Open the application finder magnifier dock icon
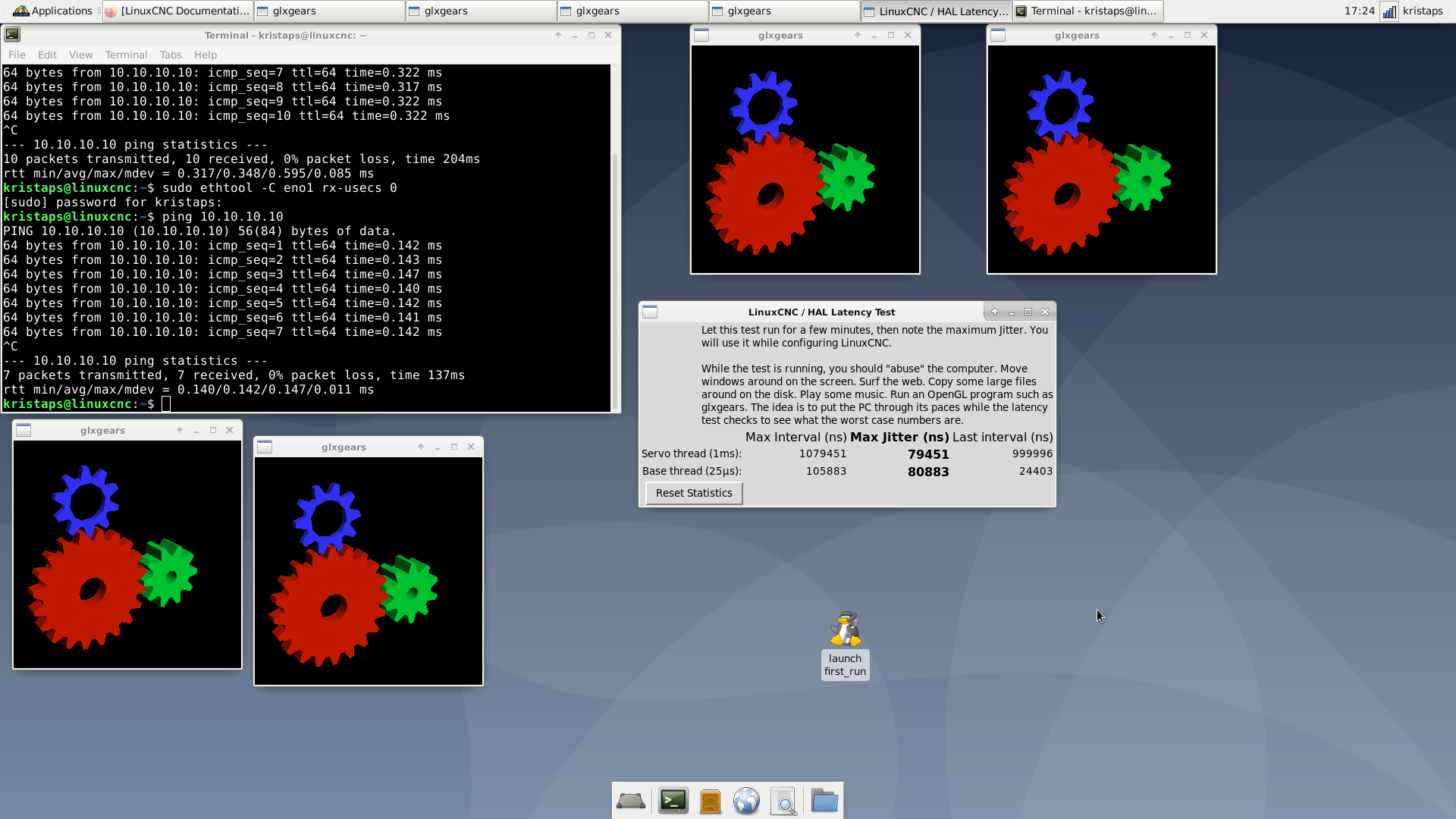The image size is (1456, 819). coord(783,801)
